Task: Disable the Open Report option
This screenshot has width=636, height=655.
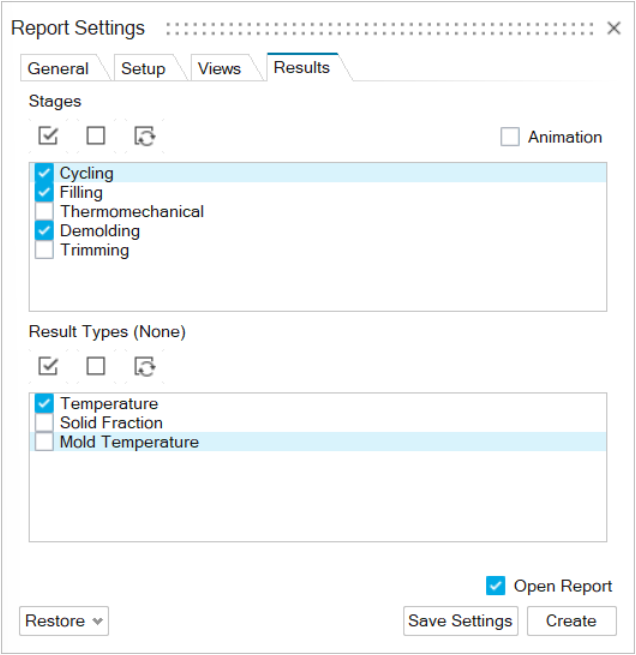Action: [x=496, y=586]
